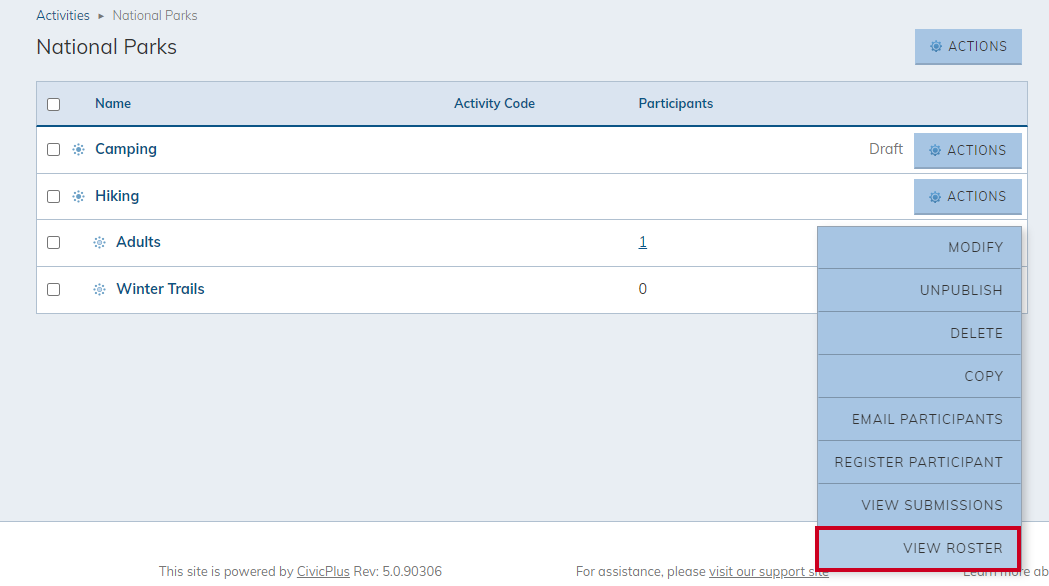Go to Activities breadcrumb link
The height and width of the screenshot is (586, 1049).
click(63, 16)
